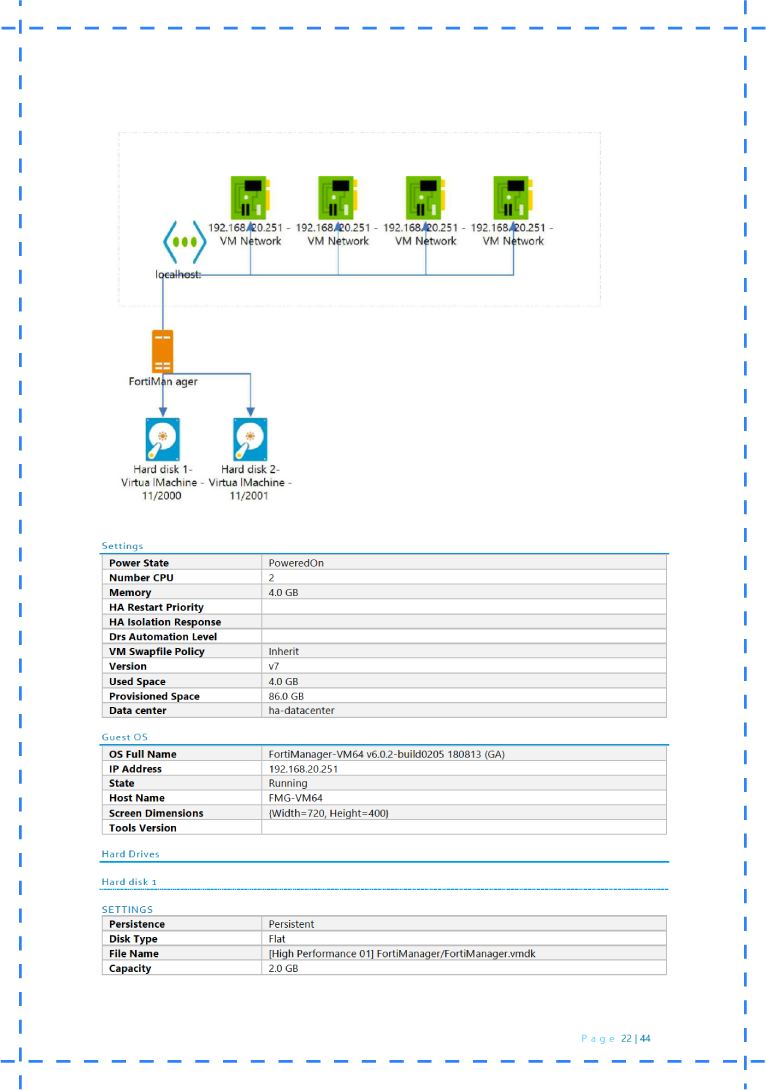Select '4.0 GB' in the Used Space row
The image size is (766, 1090).
(x=284, y=681)
